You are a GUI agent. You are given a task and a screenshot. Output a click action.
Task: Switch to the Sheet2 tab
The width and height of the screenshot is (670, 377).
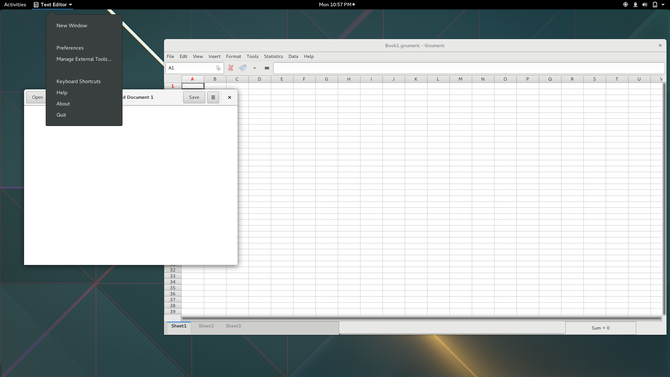pyautogui.click(x=206, y=326)
